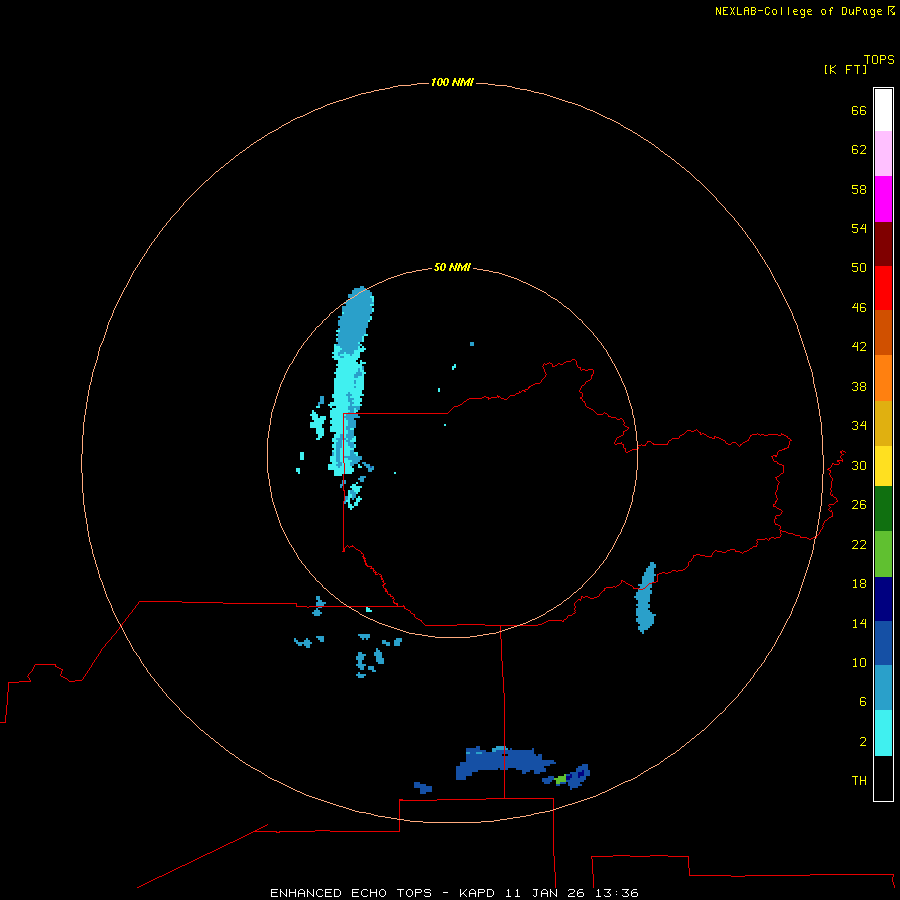
Task: Click the white swatch atop the echo tops legend
Action: [883, 110]
